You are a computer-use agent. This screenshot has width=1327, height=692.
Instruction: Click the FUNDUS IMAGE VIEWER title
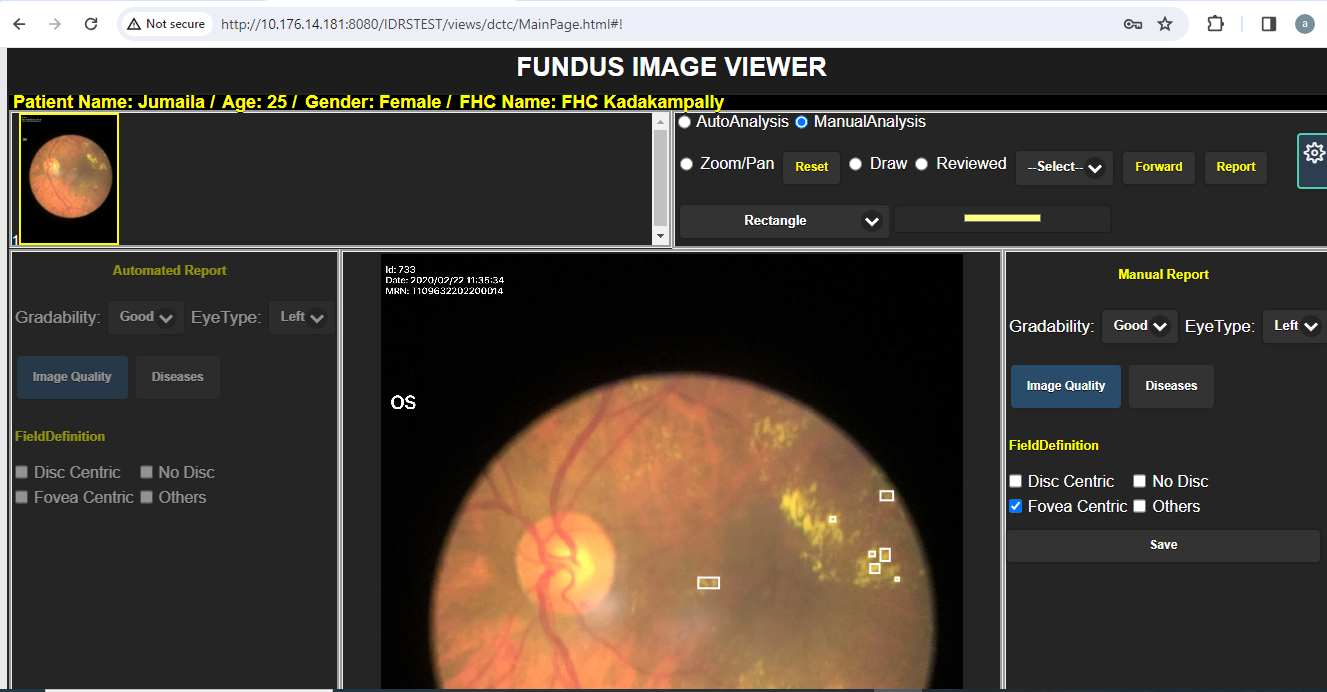point(671,67)
